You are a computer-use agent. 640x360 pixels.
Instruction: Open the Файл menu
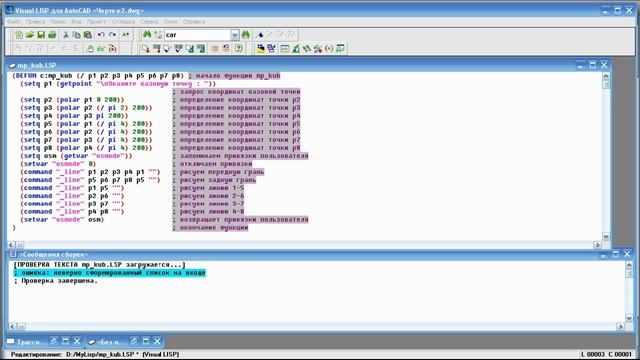click(14, 22)
